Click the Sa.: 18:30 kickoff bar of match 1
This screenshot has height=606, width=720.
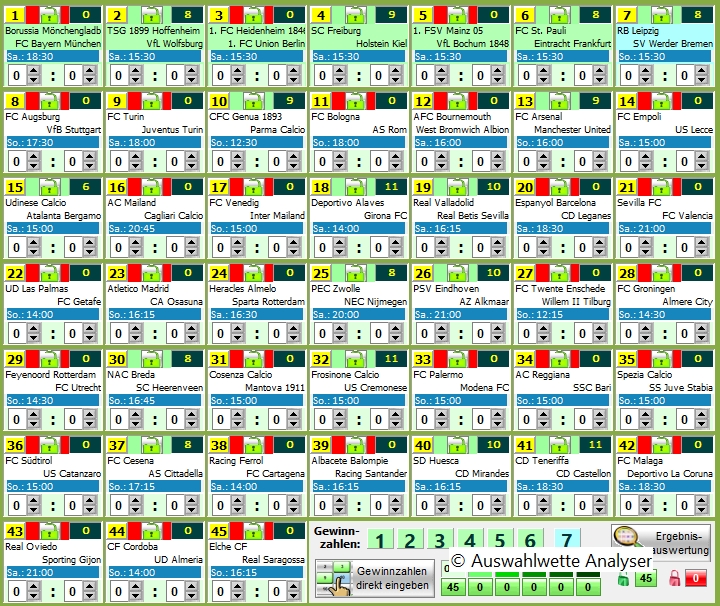52,56
